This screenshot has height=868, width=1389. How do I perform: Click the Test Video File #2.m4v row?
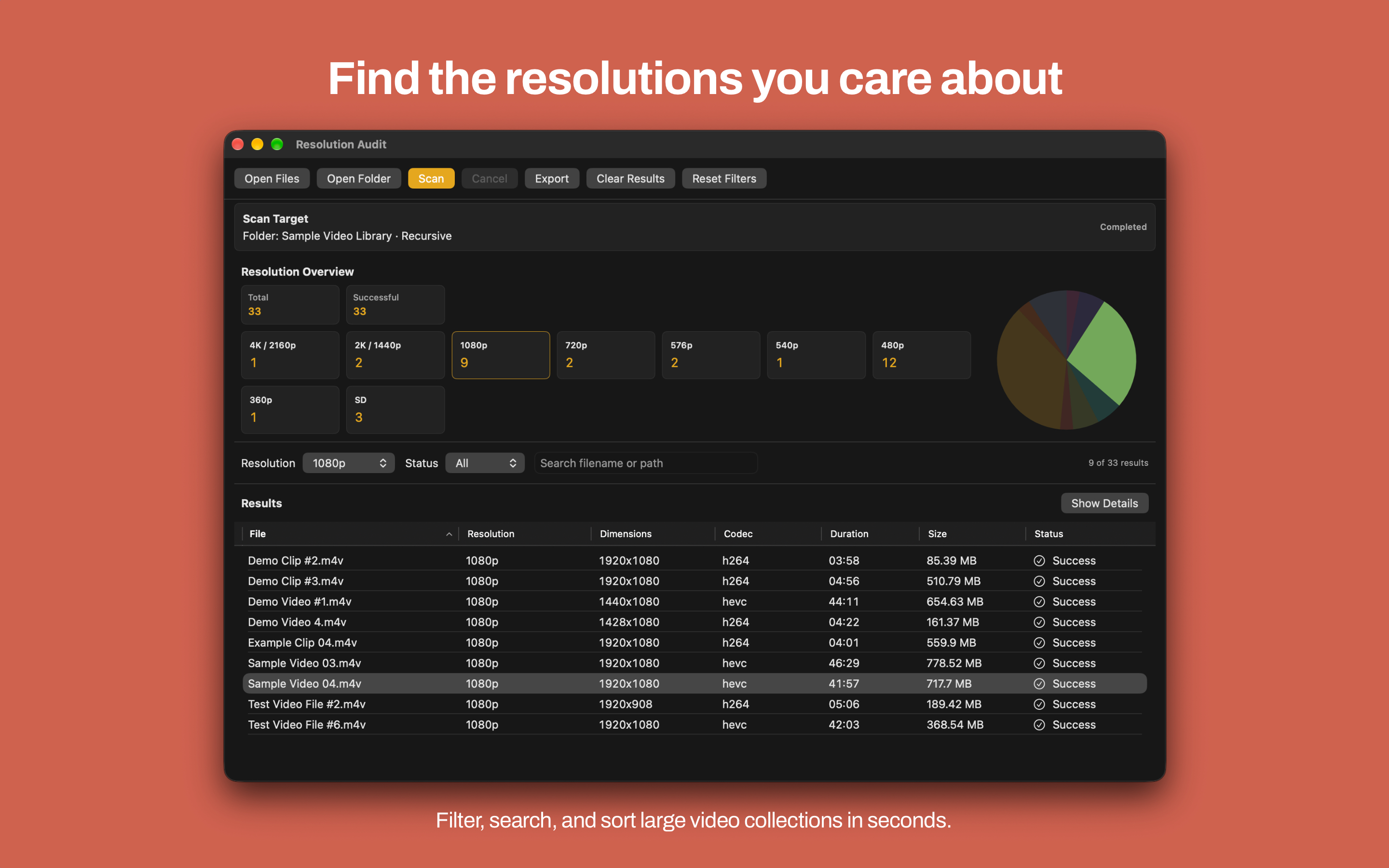coord(694,704)
